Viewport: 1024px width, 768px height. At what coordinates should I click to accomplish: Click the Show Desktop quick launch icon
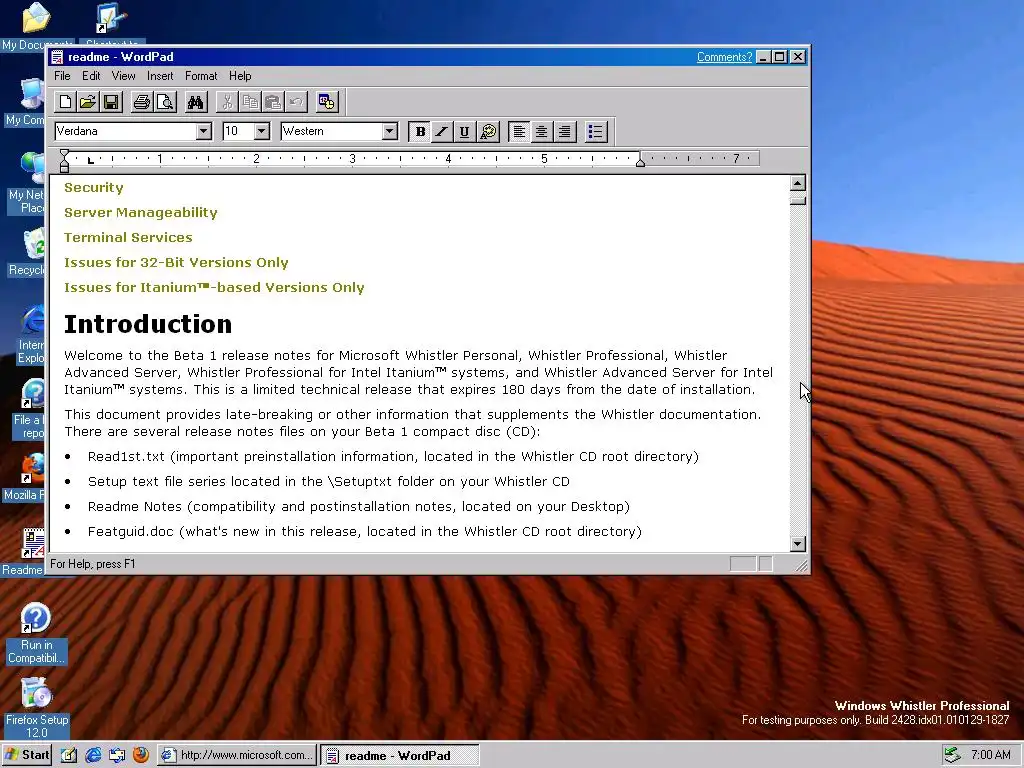point(69,755)
